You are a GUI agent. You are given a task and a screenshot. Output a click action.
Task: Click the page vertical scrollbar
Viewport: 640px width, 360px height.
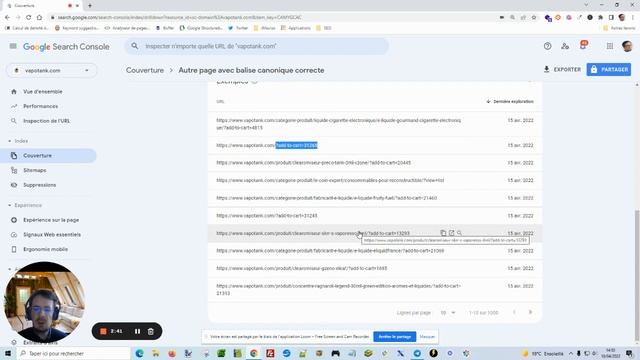pyautogui.click(x=637, y=275)
